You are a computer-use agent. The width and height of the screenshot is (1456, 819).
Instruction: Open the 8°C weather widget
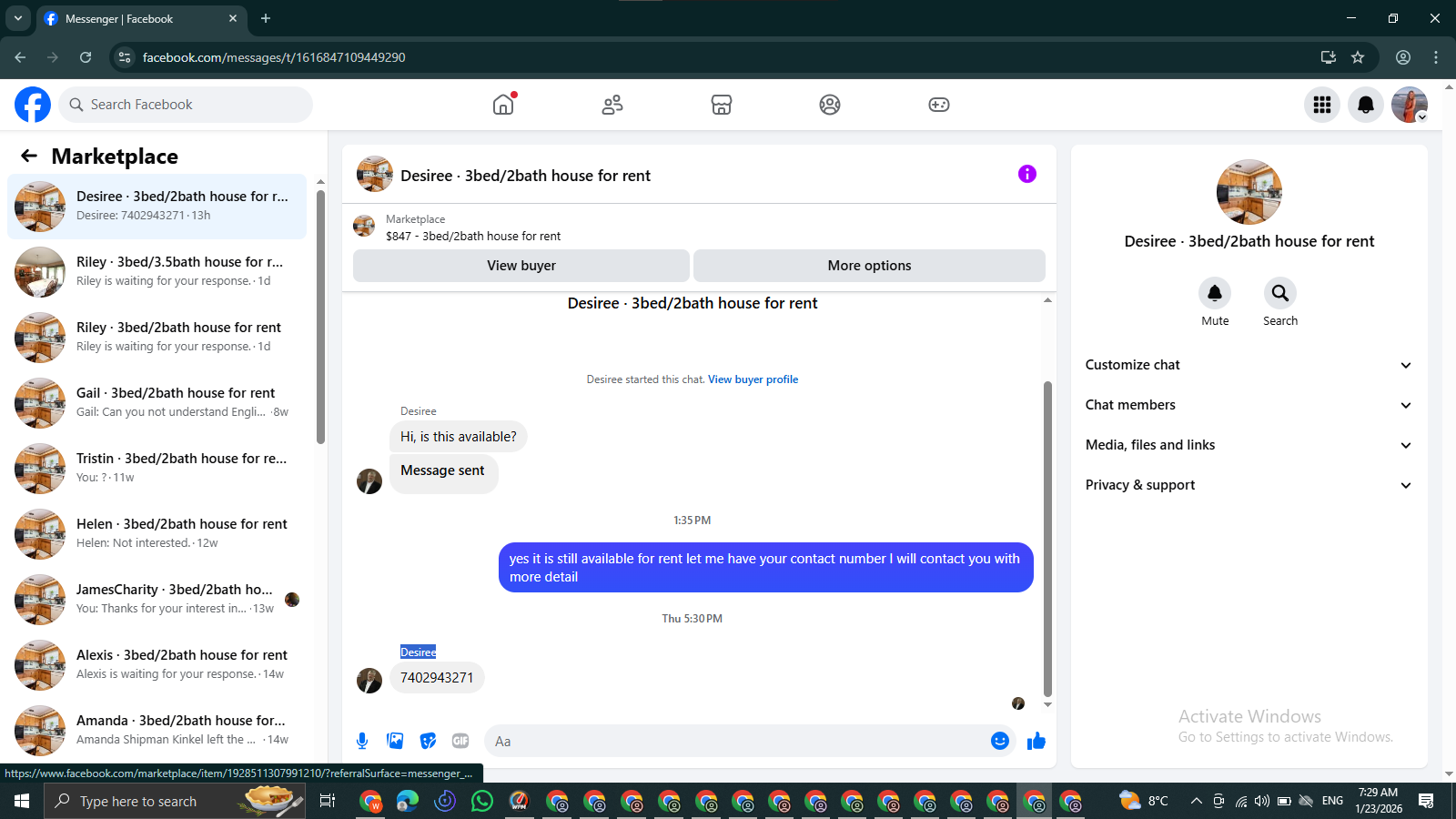1144,801
